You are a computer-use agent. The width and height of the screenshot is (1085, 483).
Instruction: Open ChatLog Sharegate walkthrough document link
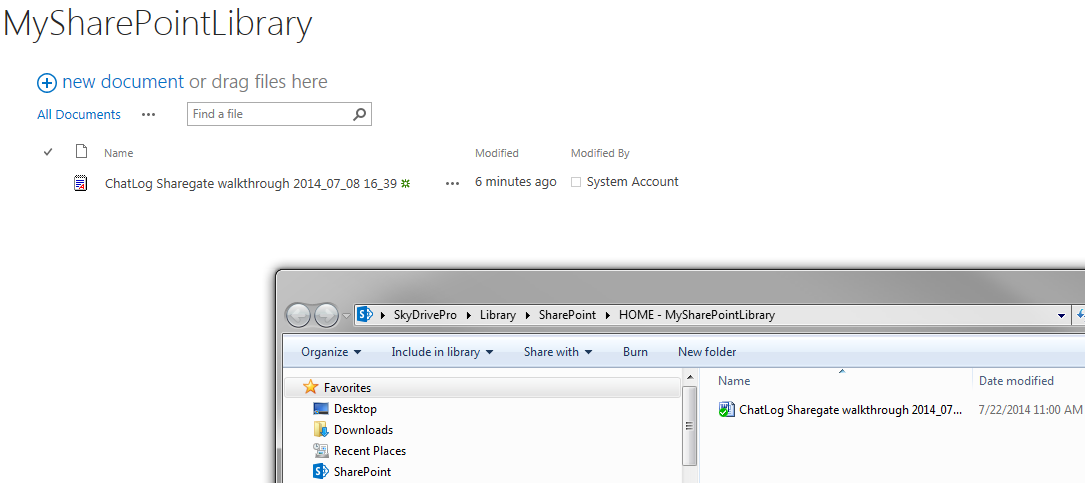250,183
